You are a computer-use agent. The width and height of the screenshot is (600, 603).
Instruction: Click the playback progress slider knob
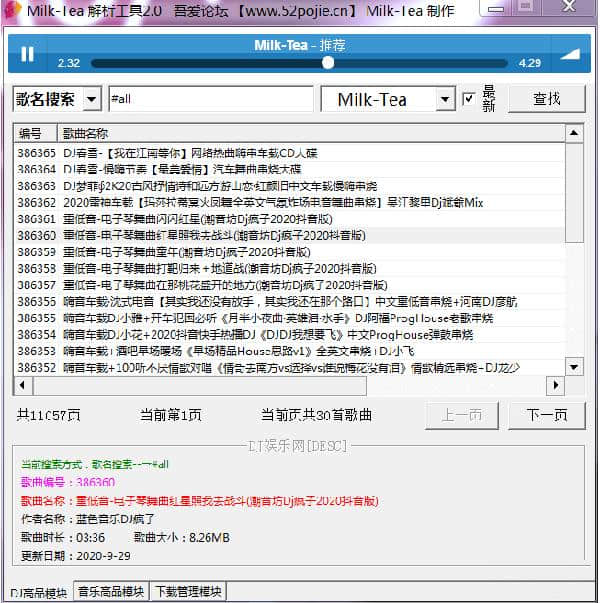tap(328, 63)
